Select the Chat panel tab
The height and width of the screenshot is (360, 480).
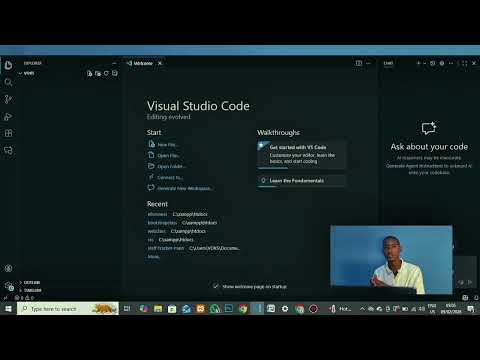388,63
